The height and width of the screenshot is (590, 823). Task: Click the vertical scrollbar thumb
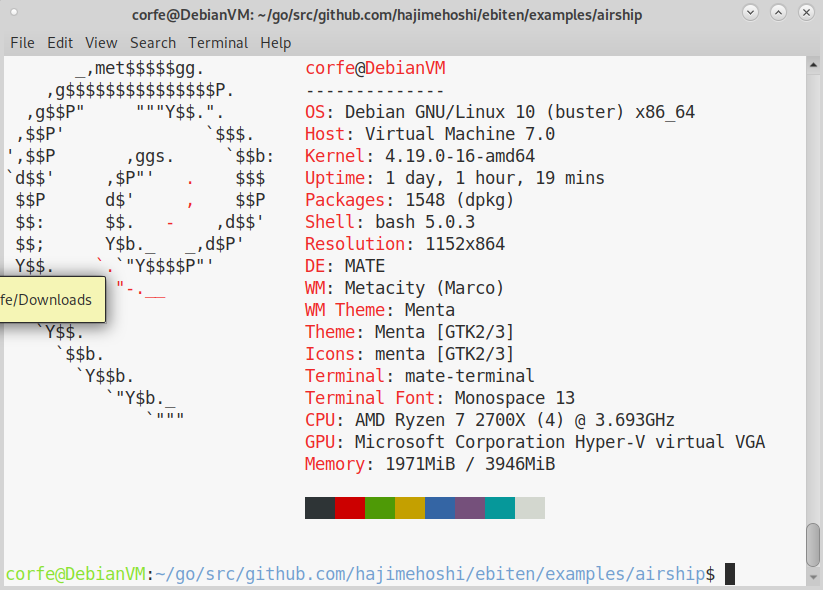[x=813, y=545]
